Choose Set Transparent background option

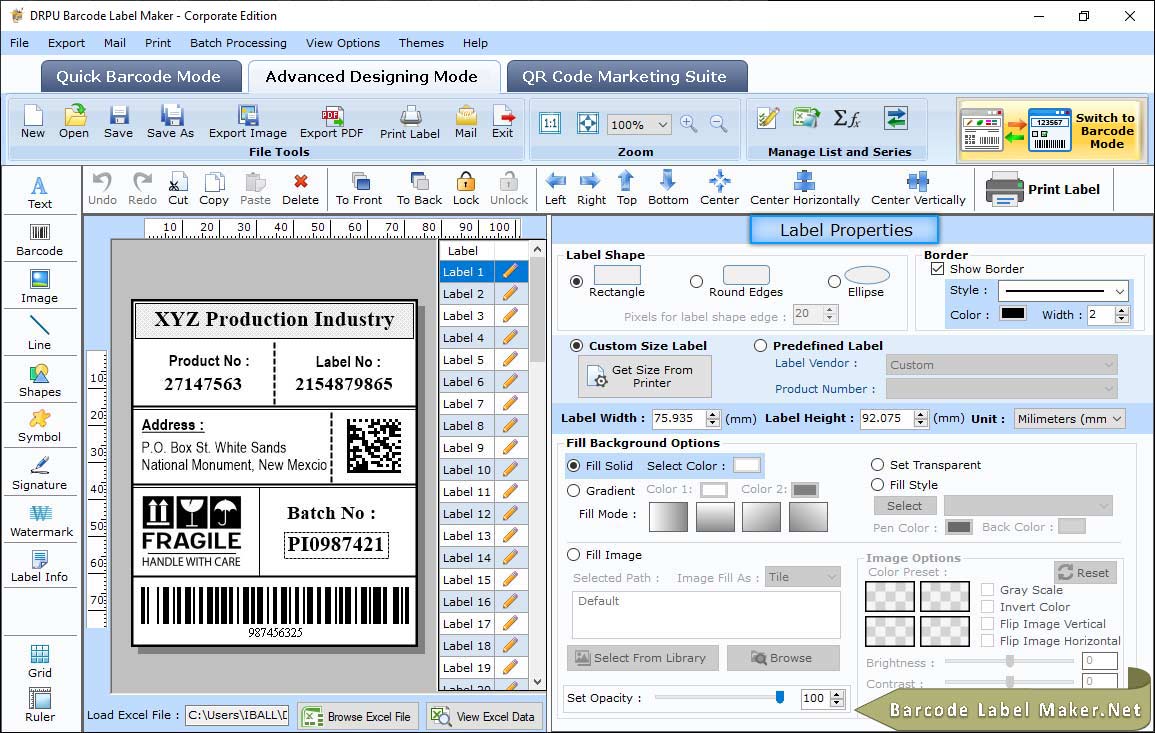pos(877,465)
